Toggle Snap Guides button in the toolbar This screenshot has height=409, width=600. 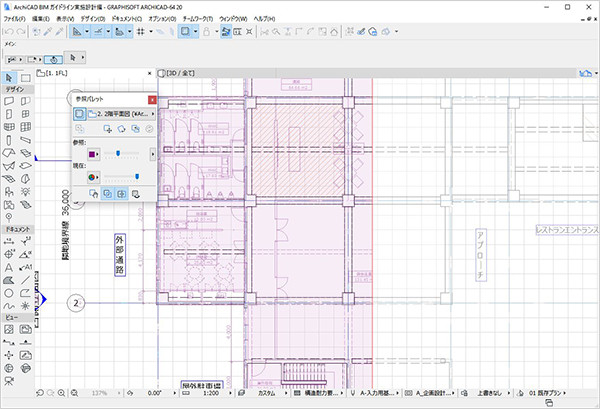(98, 32)
